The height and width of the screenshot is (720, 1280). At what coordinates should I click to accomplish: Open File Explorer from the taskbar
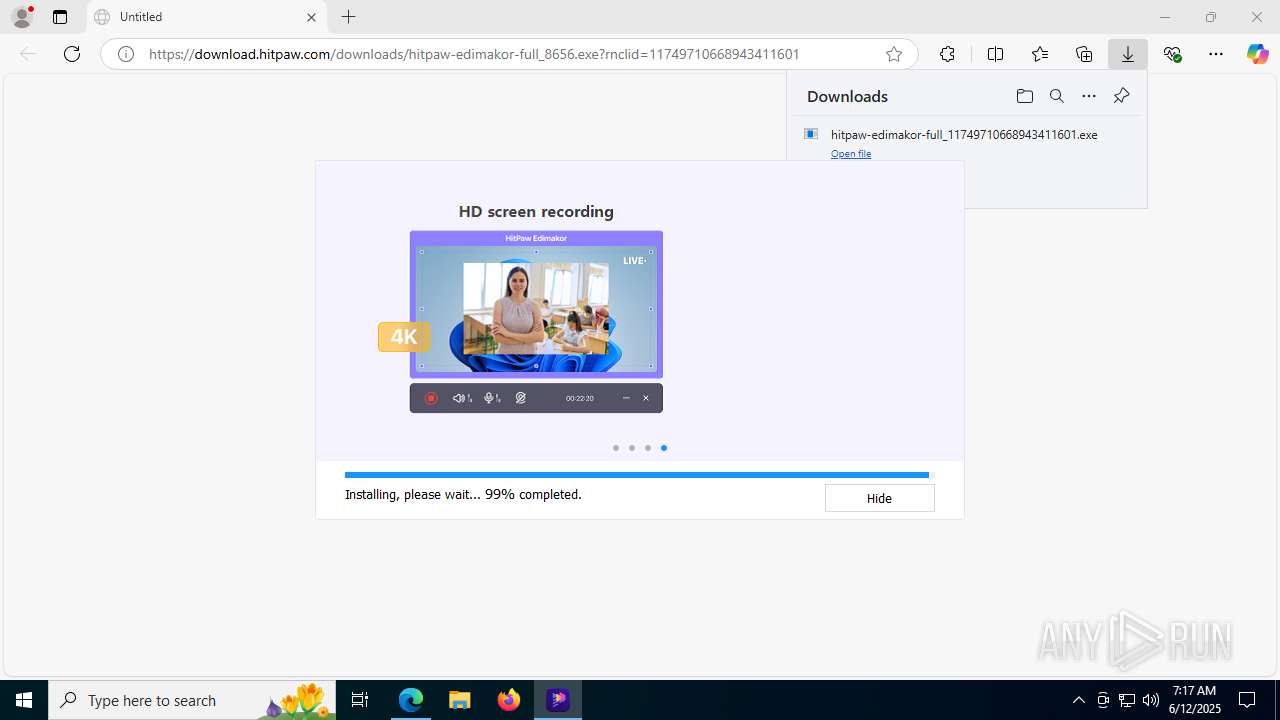click(x=460, y=700)
